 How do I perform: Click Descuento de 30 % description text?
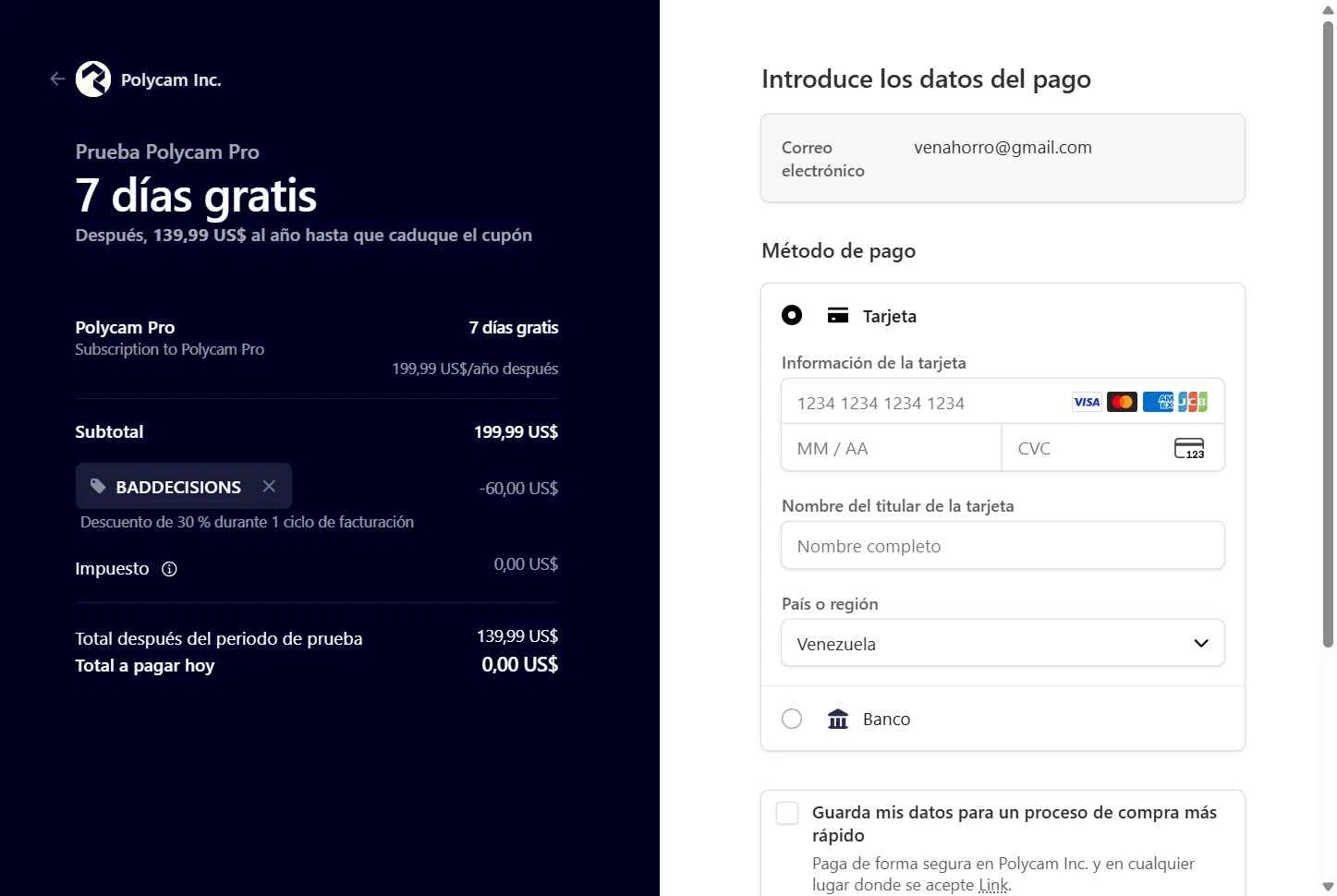247,522
